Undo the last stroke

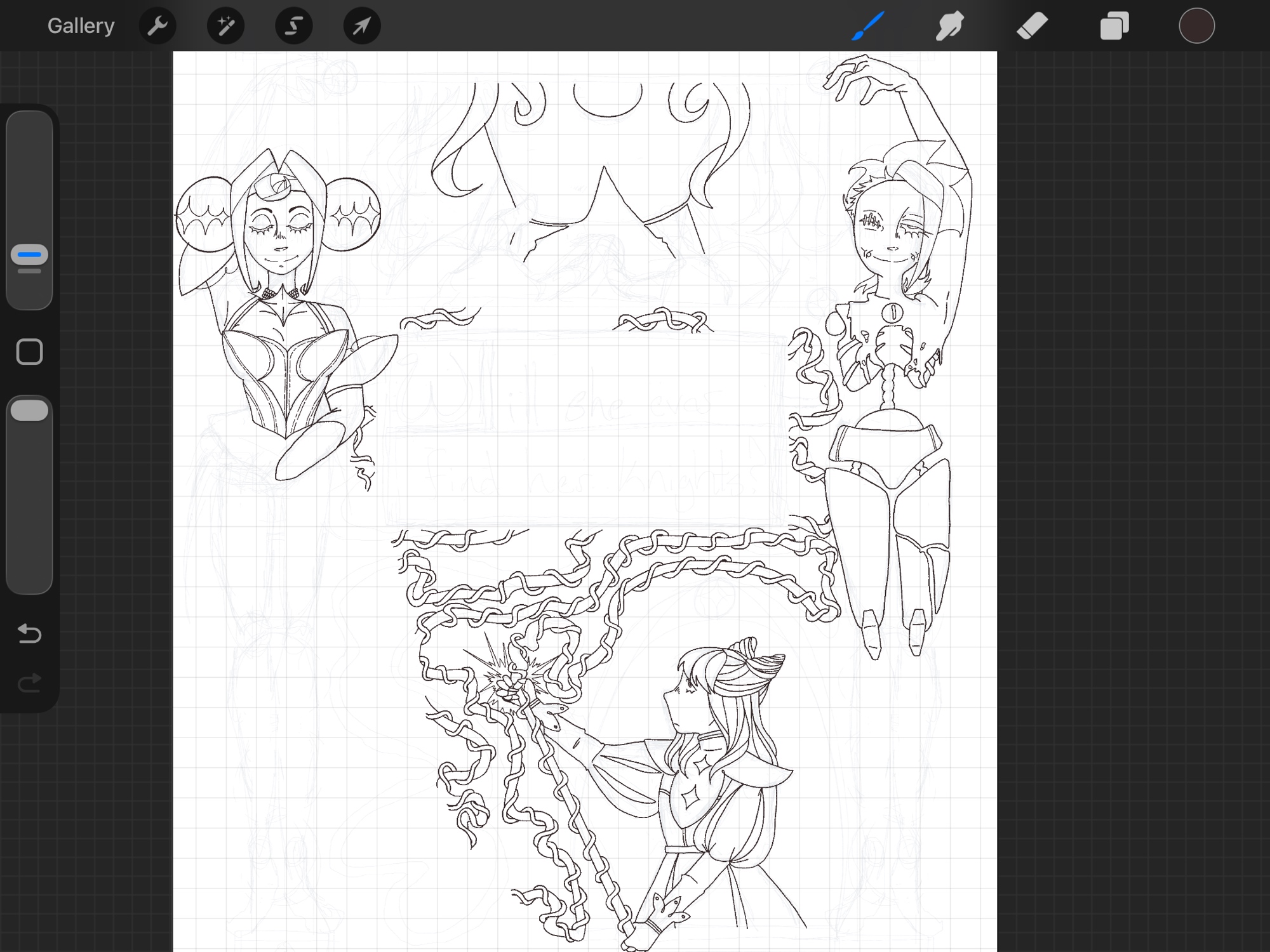29,633
